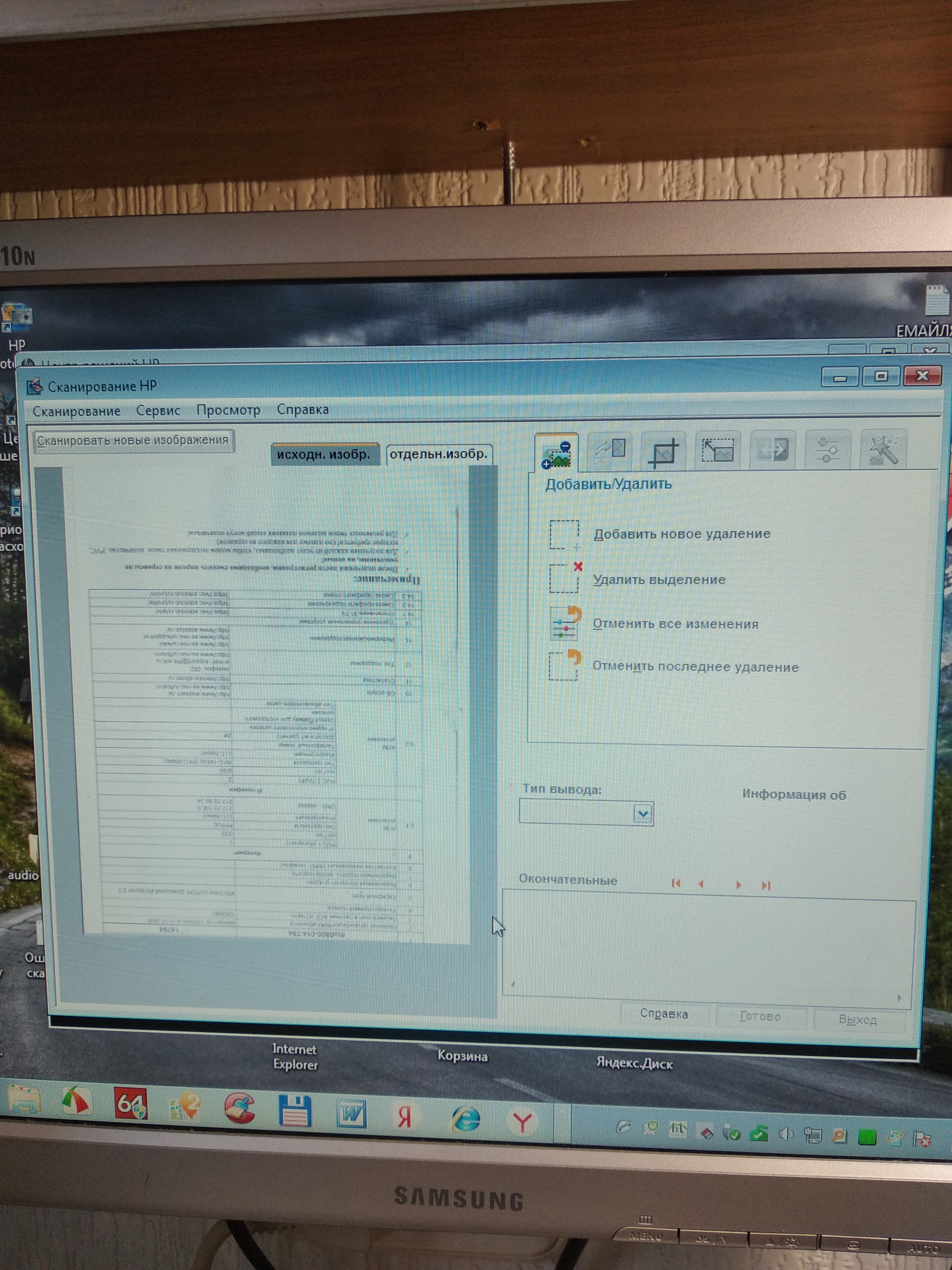Open the adjustment sliders tool tab

827,450
